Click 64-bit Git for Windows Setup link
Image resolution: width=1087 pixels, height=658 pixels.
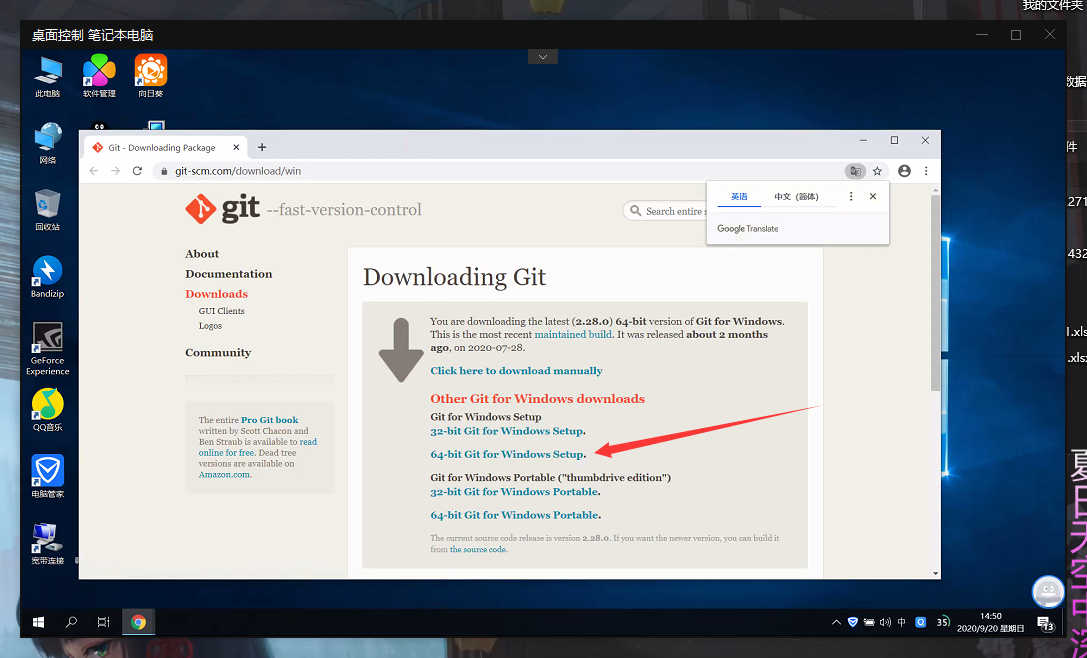pos(507,454)
